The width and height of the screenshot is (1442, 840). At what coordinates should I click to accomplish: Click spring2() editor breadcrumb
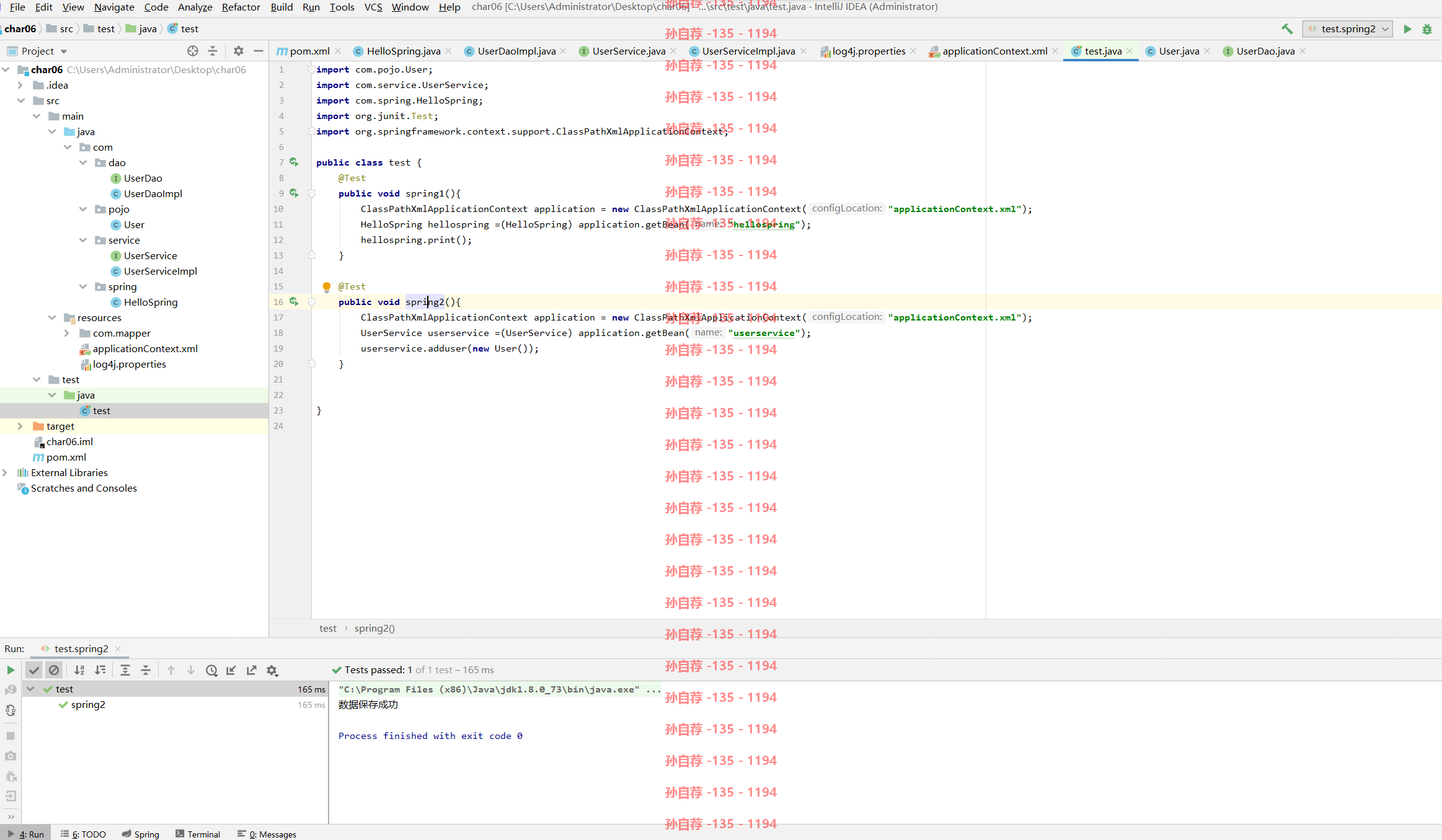(x=374, y=628)
